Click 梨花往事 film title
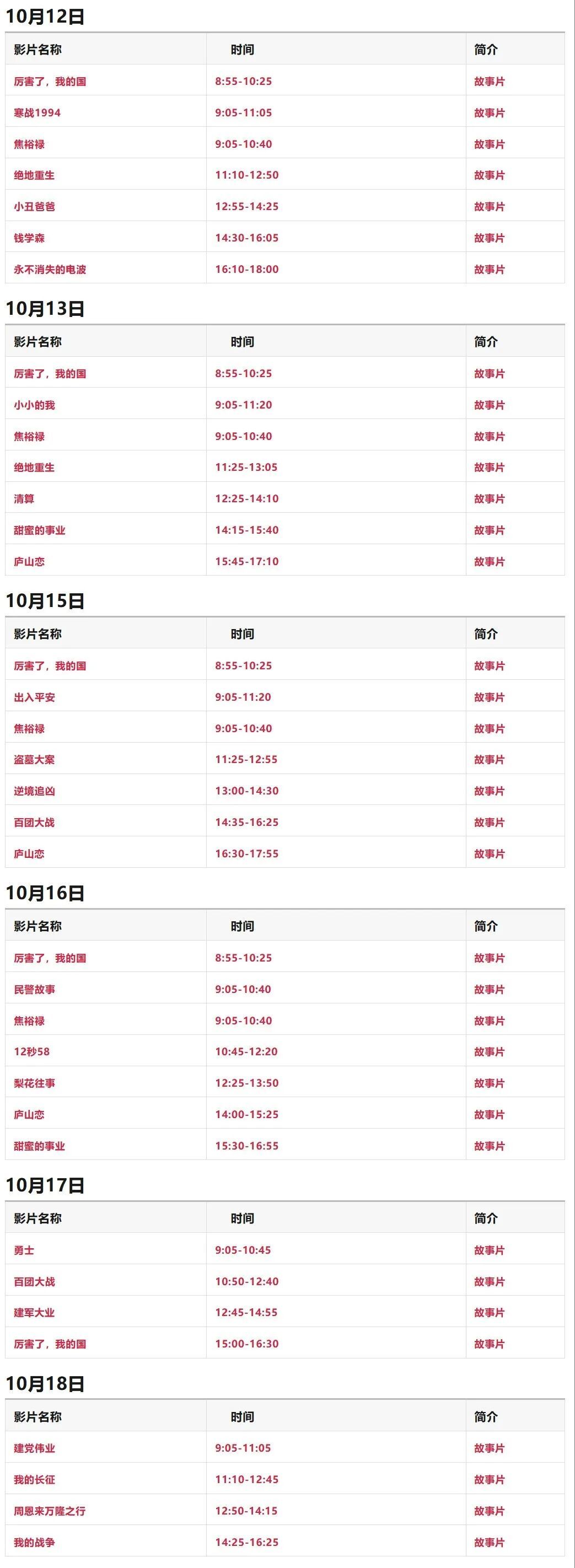 (34, 1083)
